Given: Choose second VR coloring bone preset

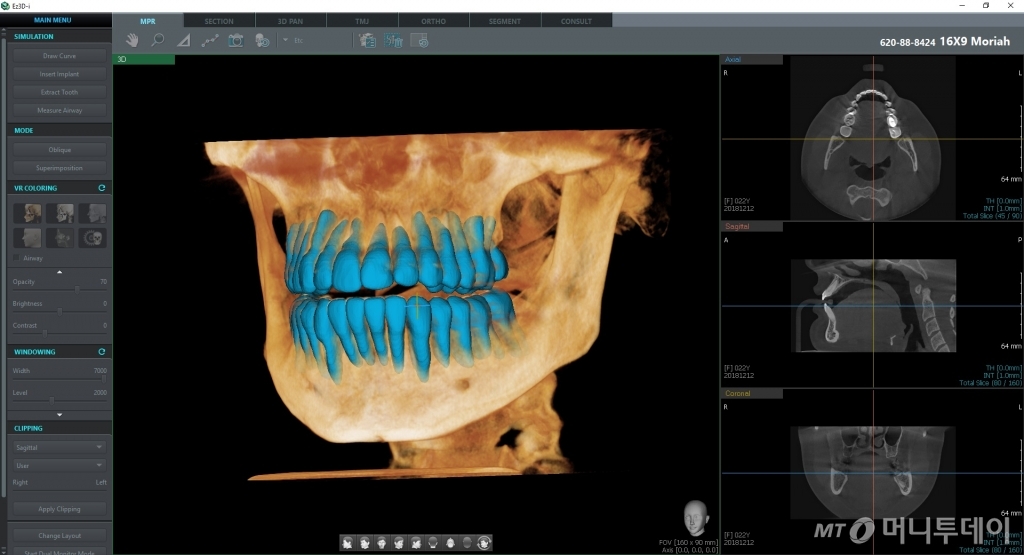Looking at the screenshot, I should (60, 213).
